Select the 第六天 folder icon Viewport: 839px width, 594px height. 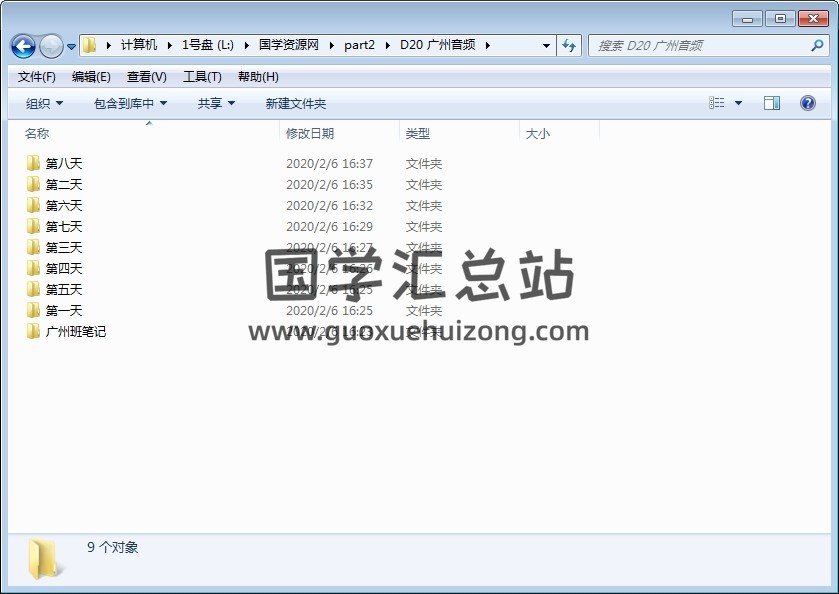[33, 205]
